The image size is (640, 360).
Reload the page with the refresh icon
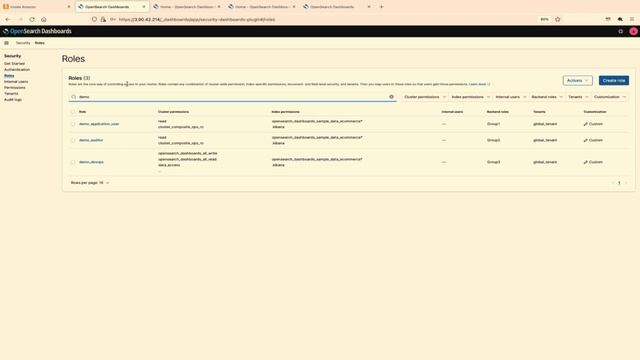click(32, 19)
